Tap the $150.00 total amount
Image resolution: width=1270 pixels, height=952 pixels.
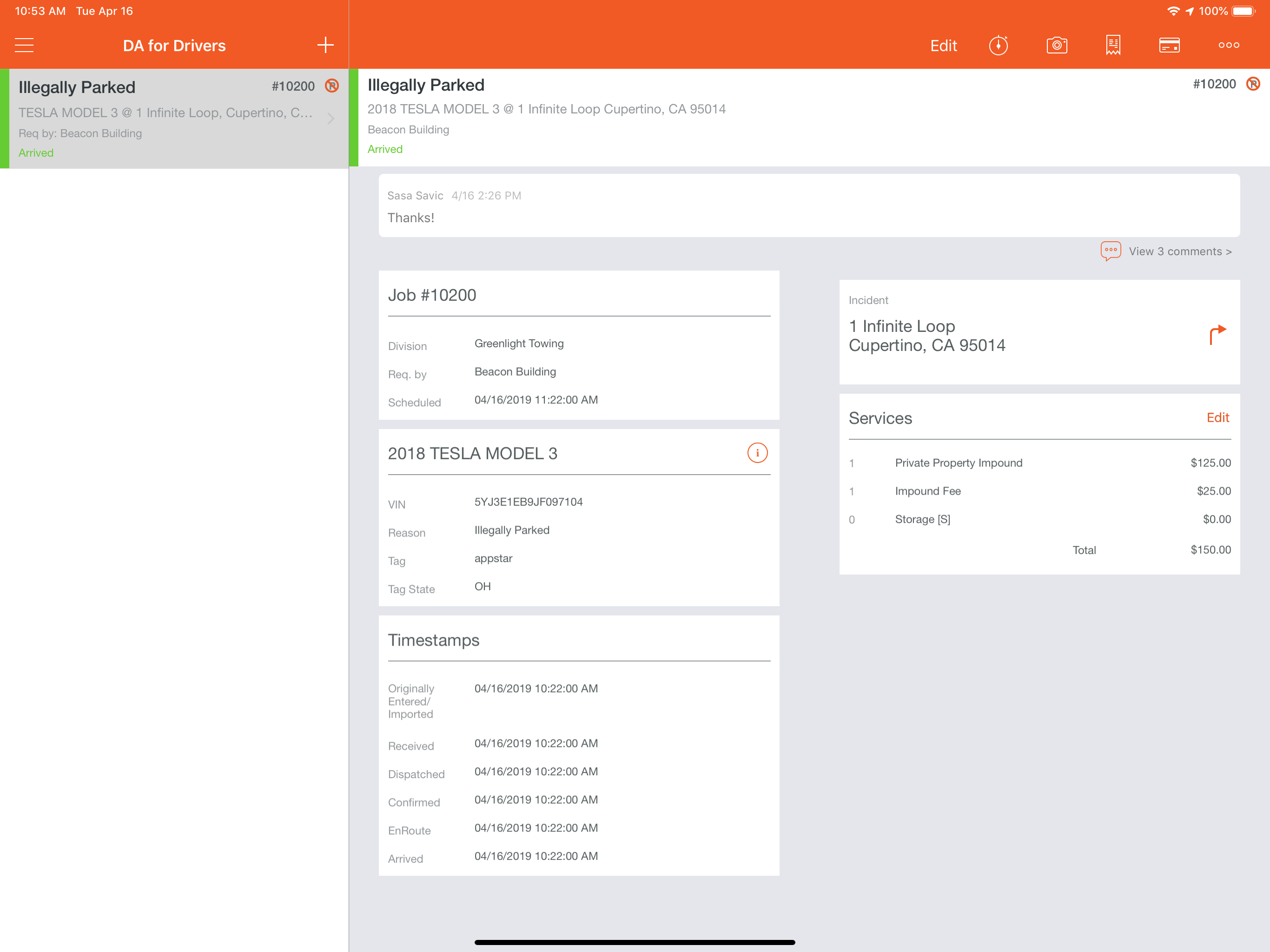point(1210,549)
